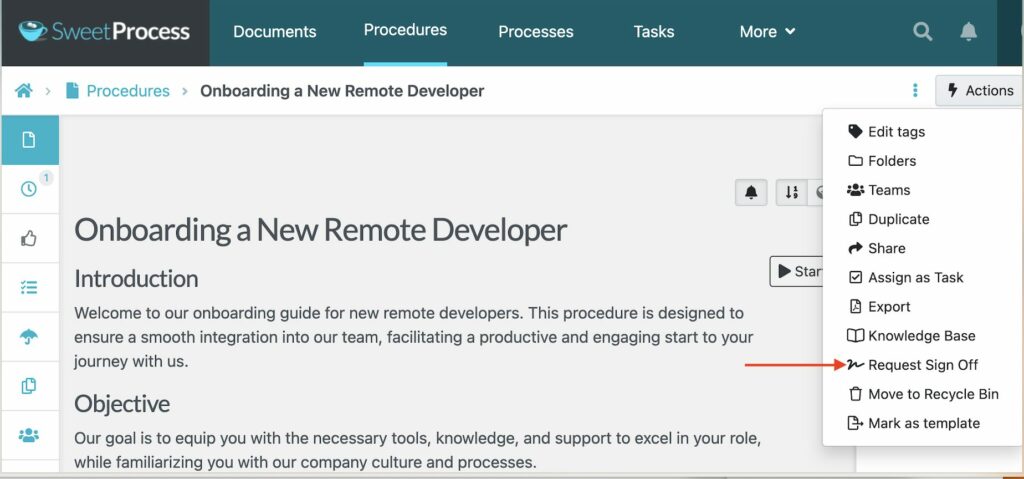1024x479 pixels.
Task: Click the Start button beside Introduction
Action: (796, 271)
